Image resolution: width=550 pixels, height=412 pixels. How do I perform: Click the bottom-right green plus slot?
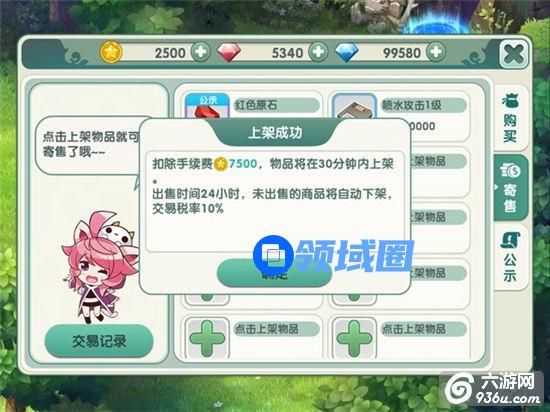pyautogui.click(x=354, y=338)
